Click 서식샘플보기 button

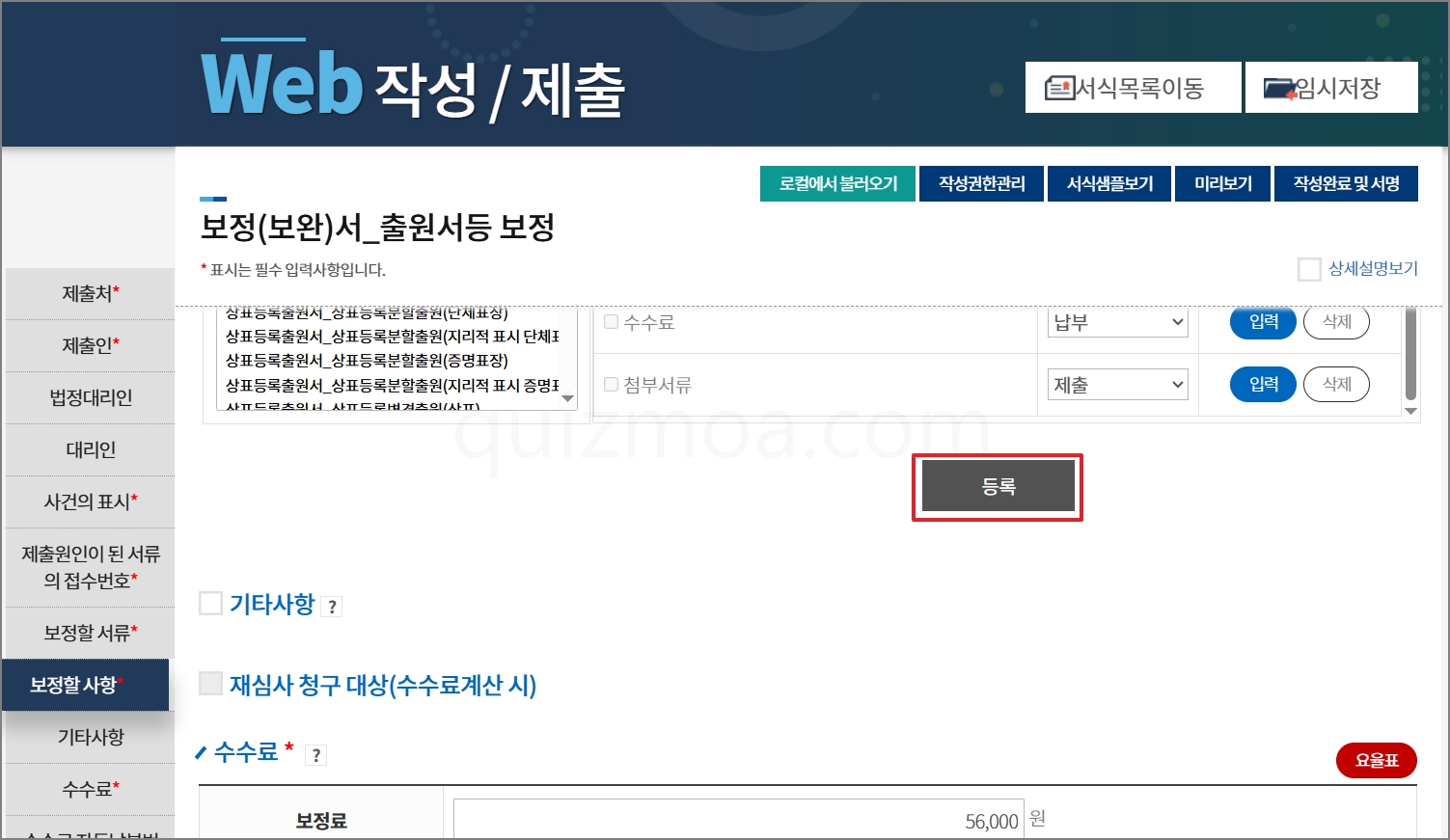coord(1109,183)
